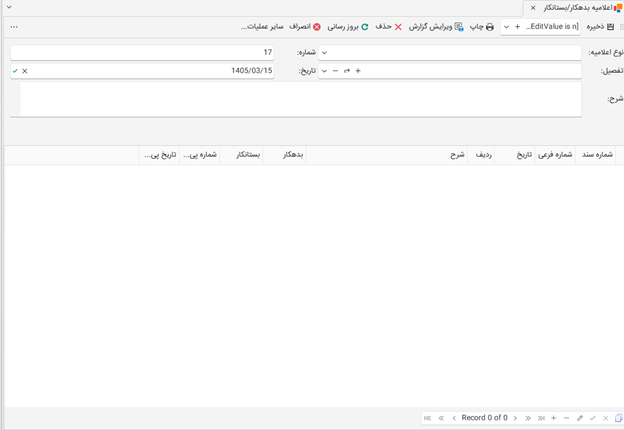The height and width of the screenshot is (430, 624).
Task: Go to the next page of records
Action: pos(528,418)
